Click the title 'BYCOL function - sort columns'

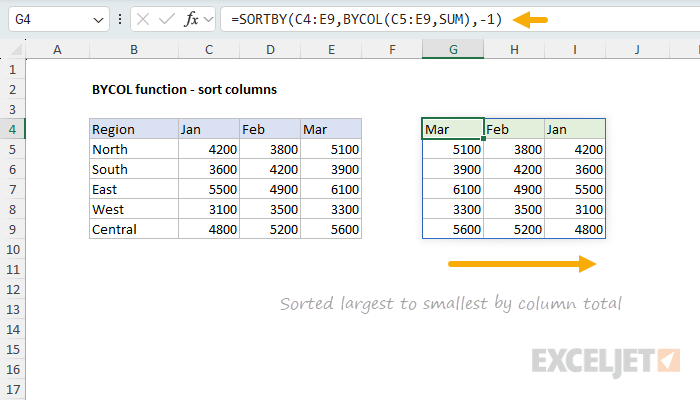(x=184, y=90)
